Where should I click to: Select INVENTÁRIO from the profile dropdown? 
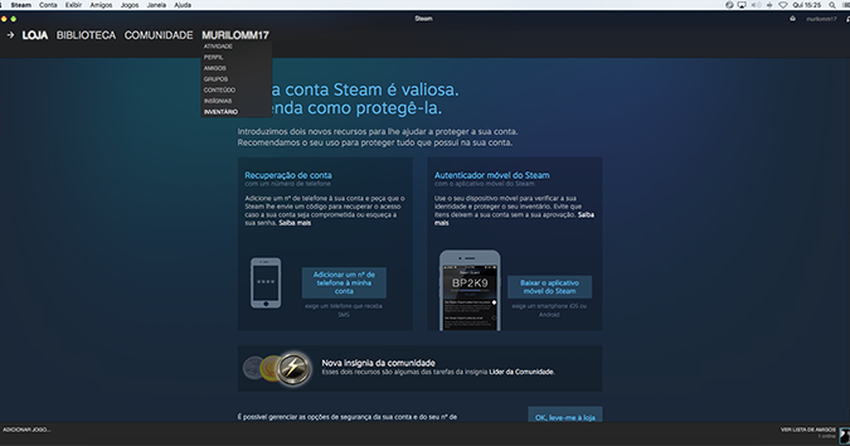tap(221, 112)
